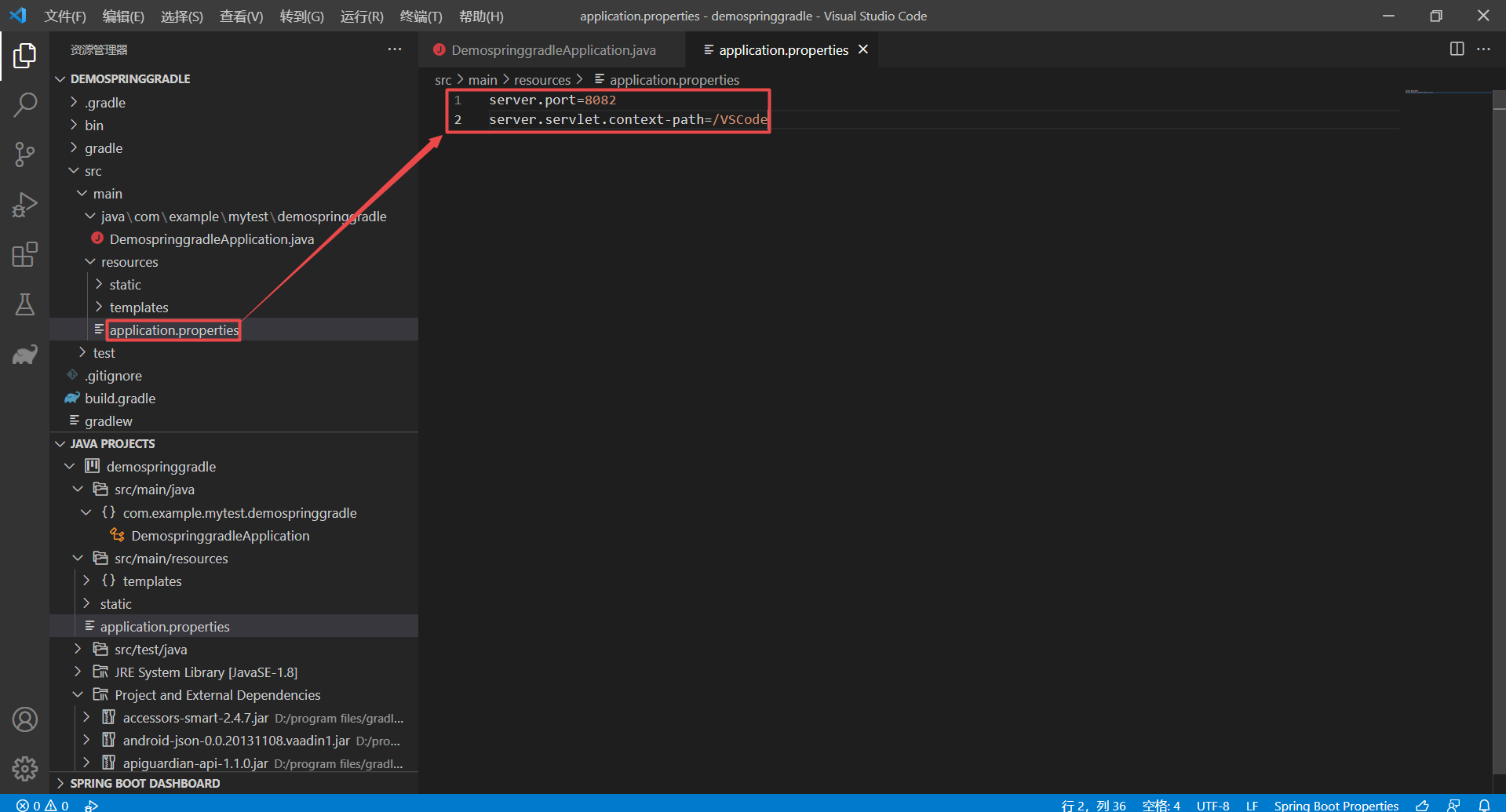Click errors and warnings count in status bar
Image resolution: width=1506 pixels, height=812 pixels.
pyautogui.click(x=43, y=805)
